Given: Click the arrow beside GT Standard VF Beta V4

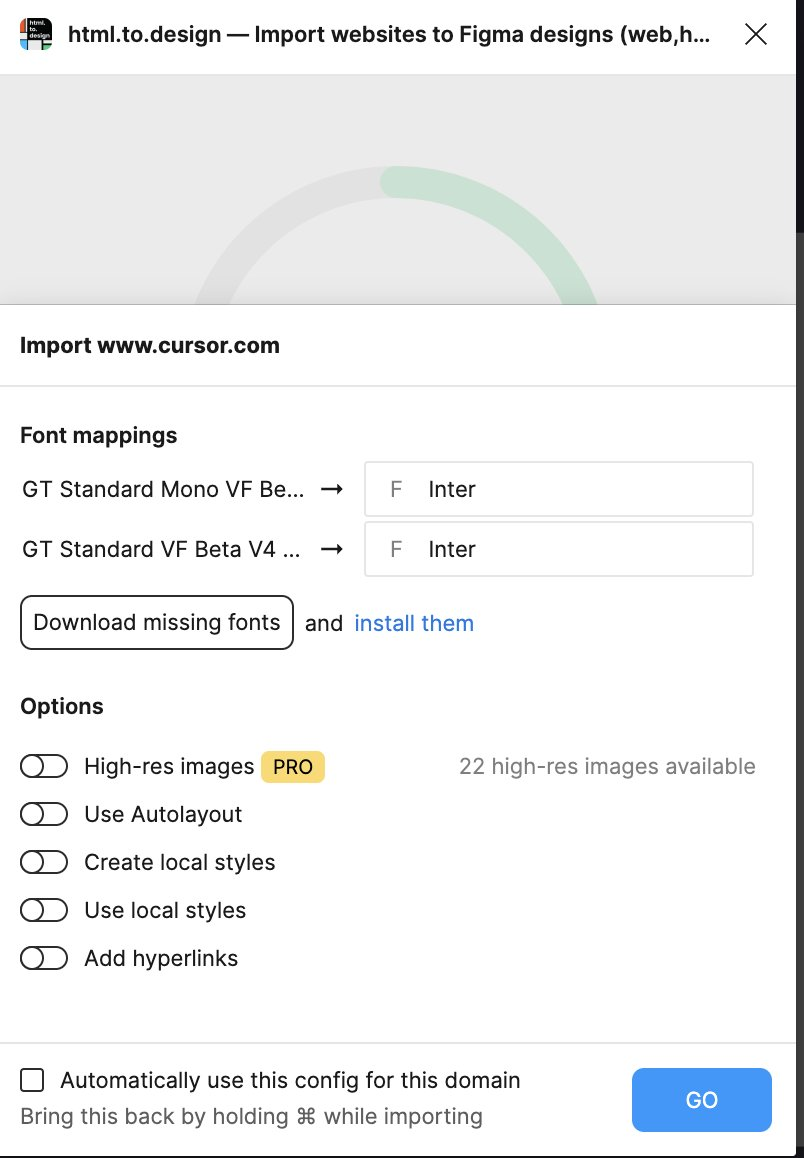Looking at the screenshot, I should (331, 549).
